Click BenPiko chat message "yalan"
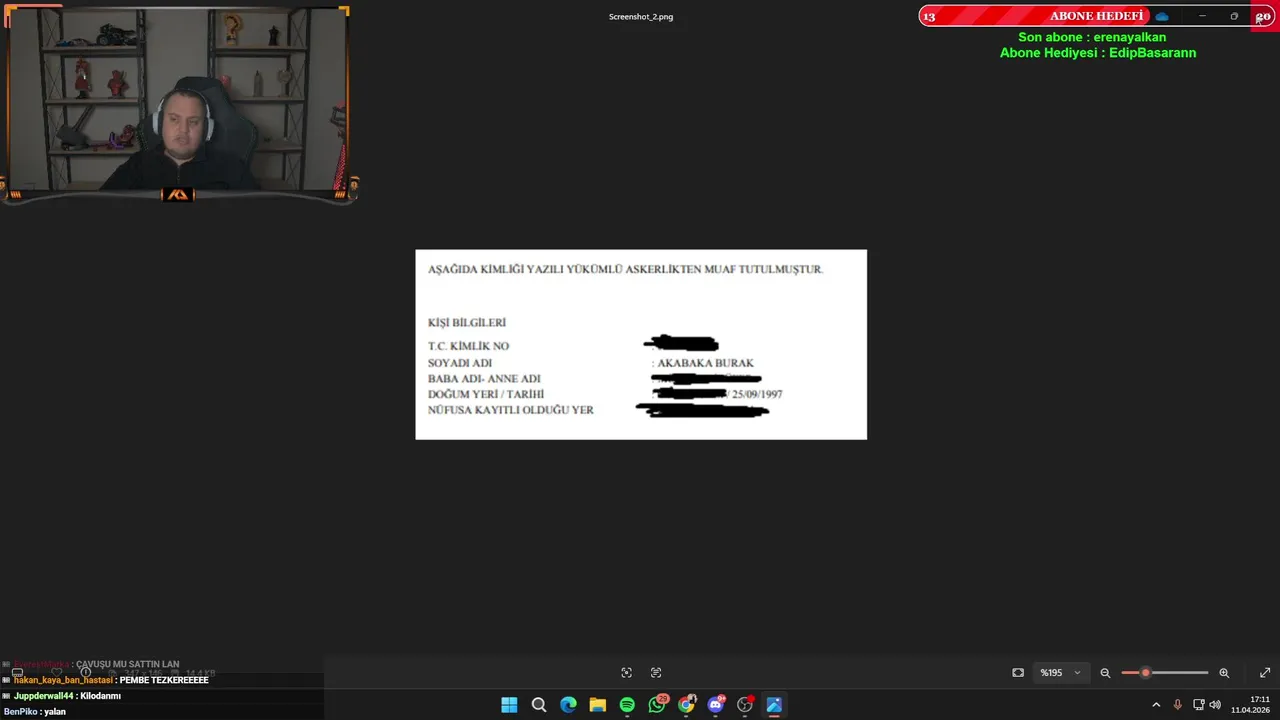 [x=35, y=712]
